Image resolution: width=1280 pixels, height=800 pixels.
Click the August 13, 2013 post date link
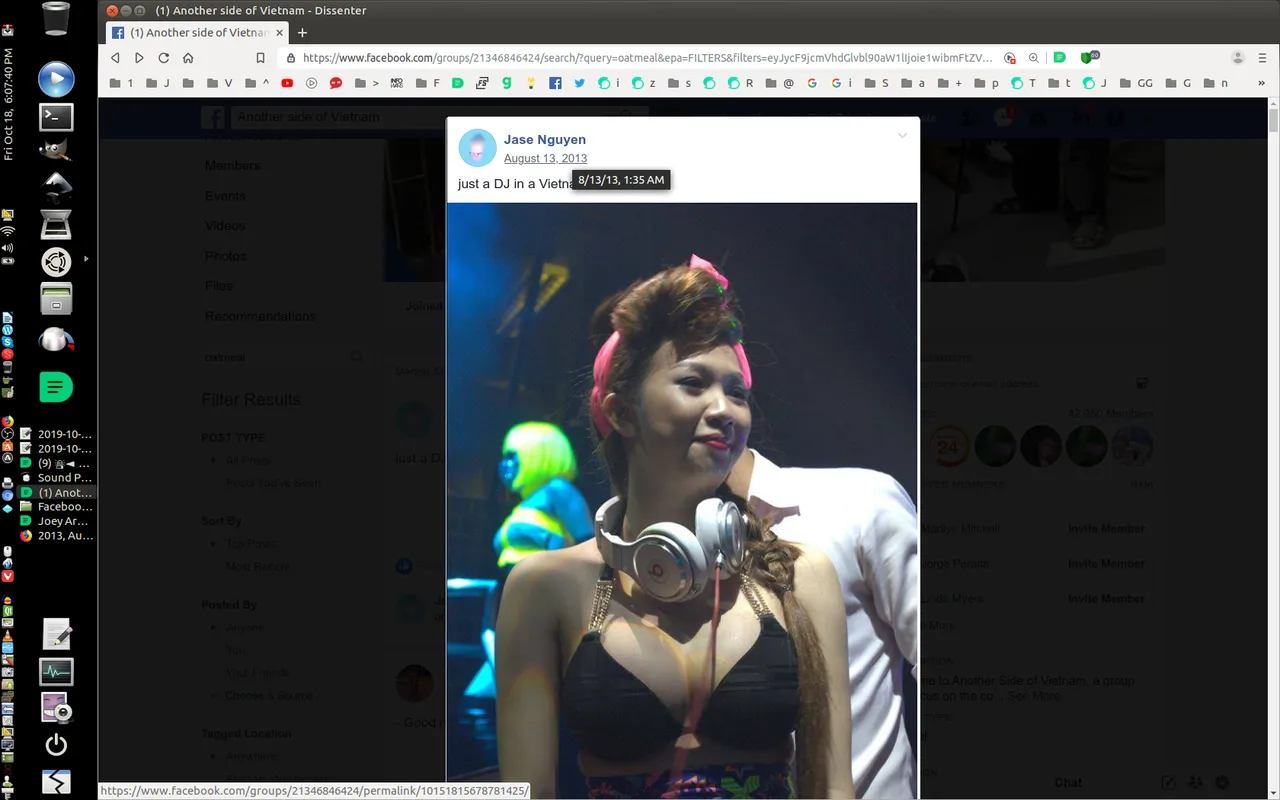(545, 158)
